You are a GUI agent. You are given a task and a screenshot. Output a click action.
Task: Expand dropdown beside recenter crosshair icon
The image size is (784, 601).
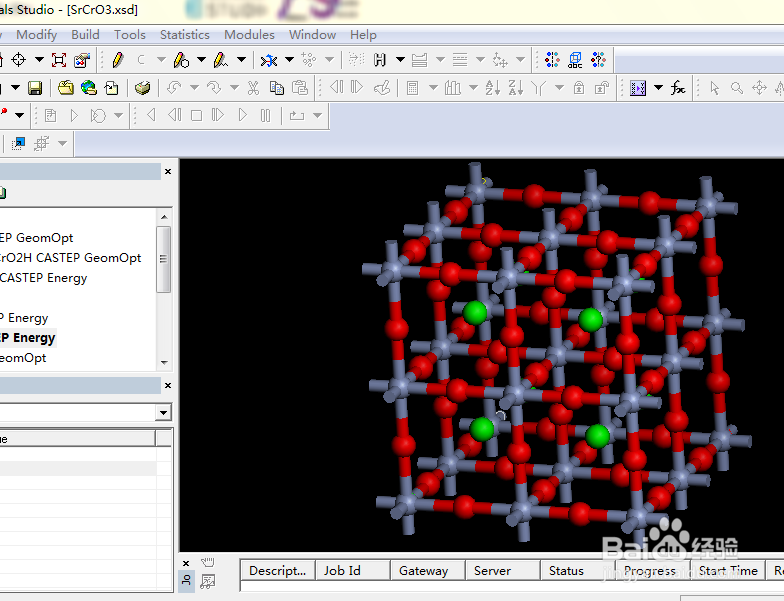click(x=39, y=60)
